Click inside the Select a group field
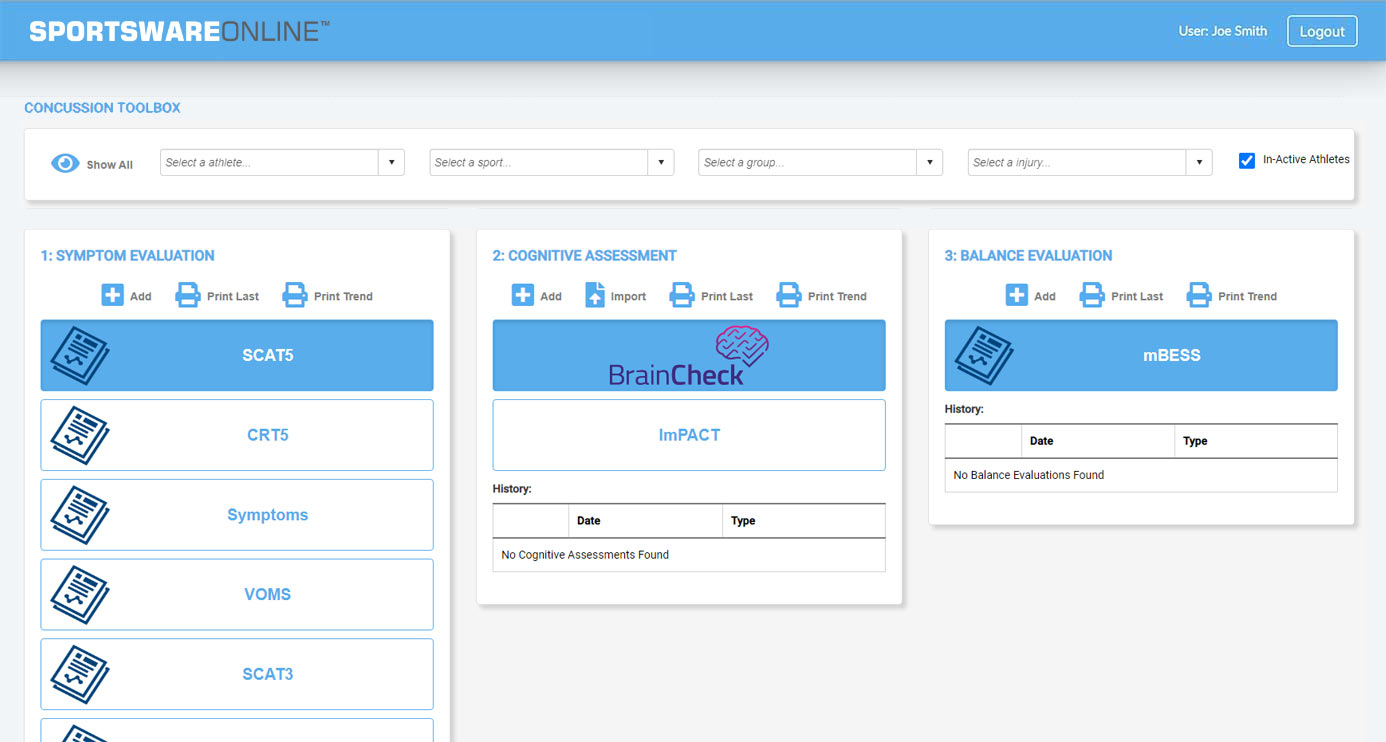Viewport: 1386px width, 742px height. [x=808, y=163]
